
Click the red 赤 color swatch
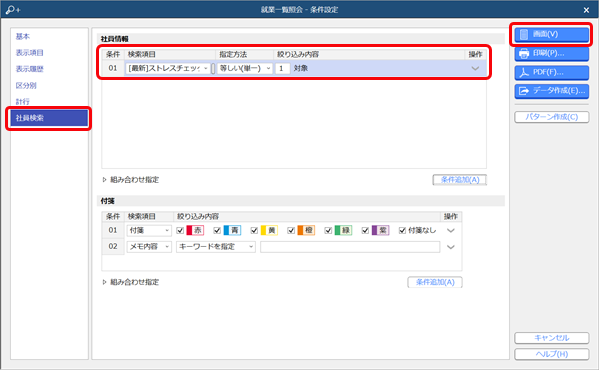[195, 231]
